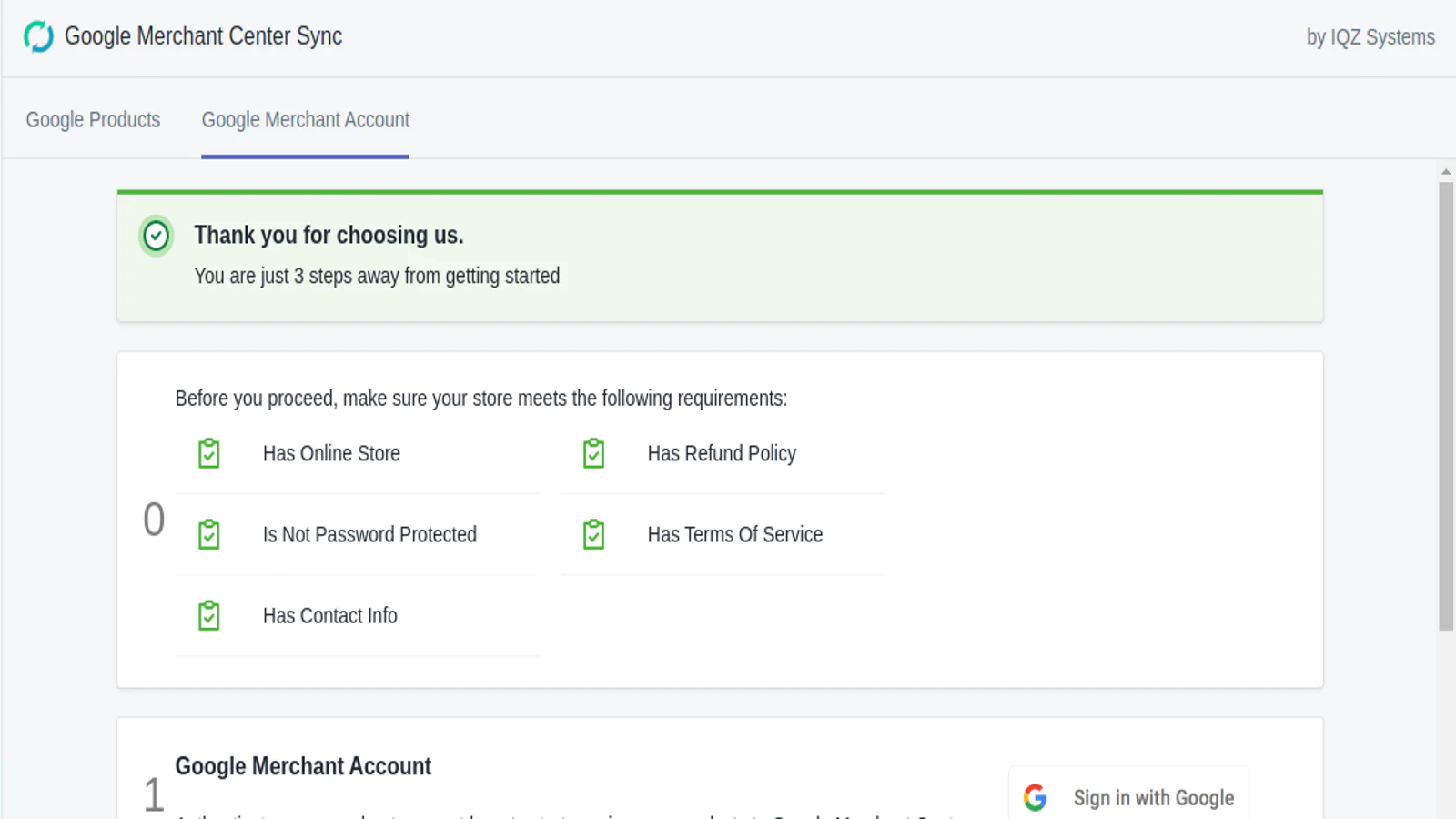
Task: Click the vertical scrollbar thumb
Action: [x=1446, y=405]
